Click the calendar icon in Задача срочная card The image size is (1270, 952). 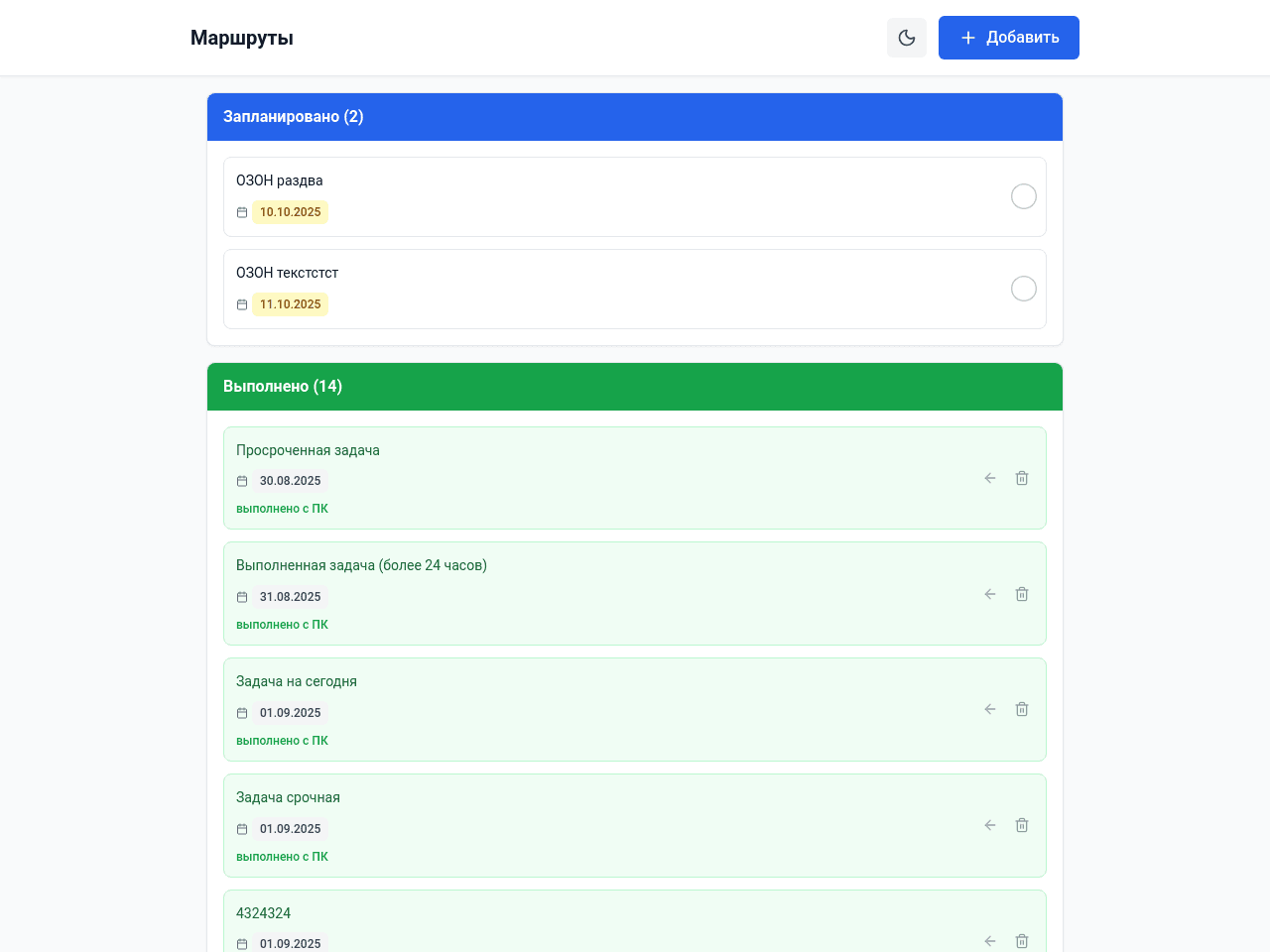(x=242, y=829)
